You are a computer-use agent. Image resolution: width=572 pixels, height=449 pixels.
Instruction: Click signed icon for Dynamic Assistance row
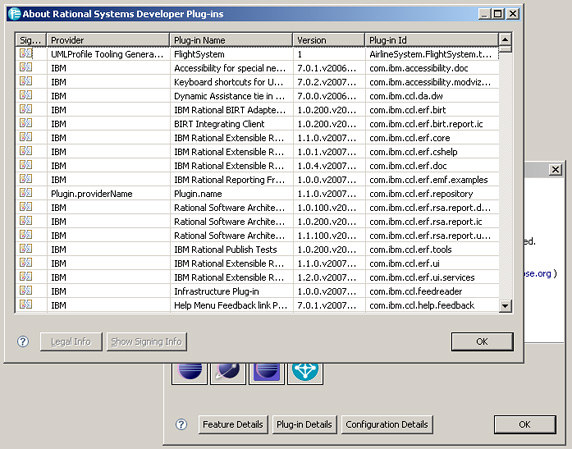[26, 95]
